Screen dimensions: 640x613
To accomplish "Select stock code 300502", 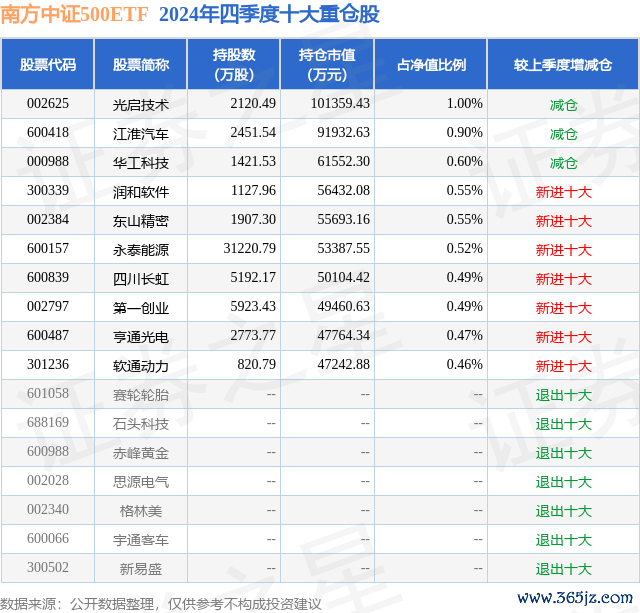I will [x=48, y=567].
